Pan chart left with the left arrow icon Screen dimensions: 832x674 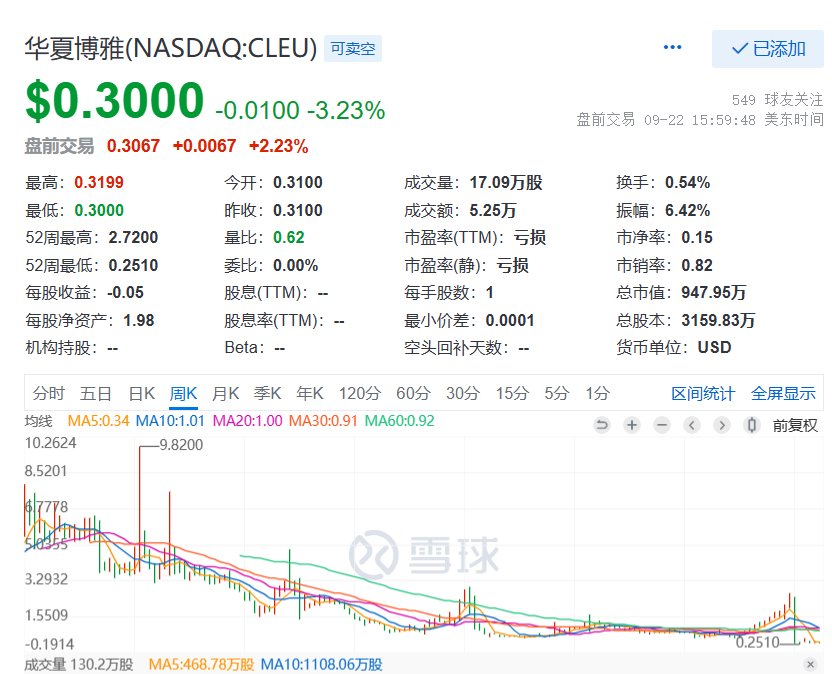(691, 425)
